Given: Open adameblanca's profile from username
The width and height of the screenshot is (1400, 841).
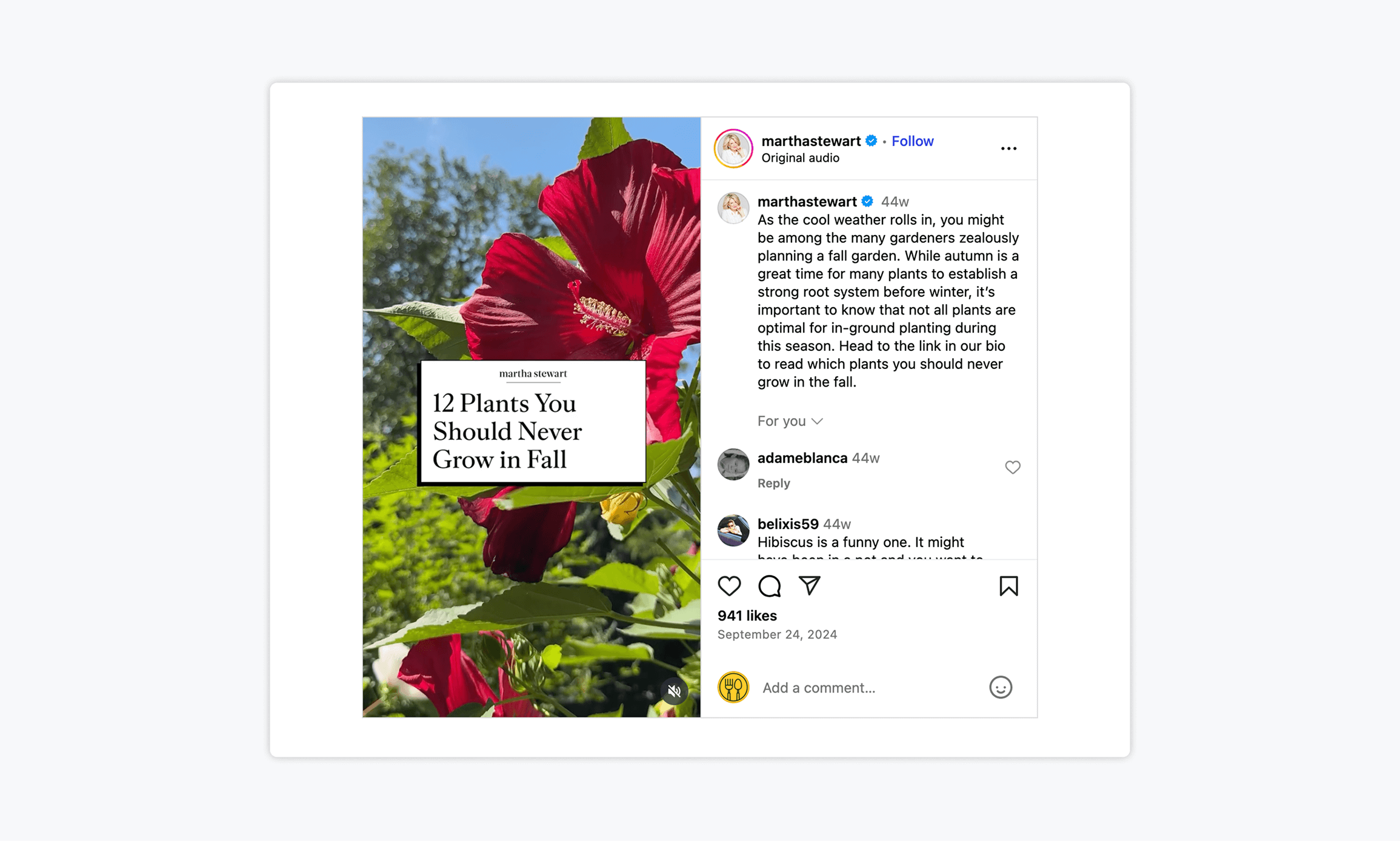Looking at the screenshot, I should pyautogui.click(x=802, y=458).
